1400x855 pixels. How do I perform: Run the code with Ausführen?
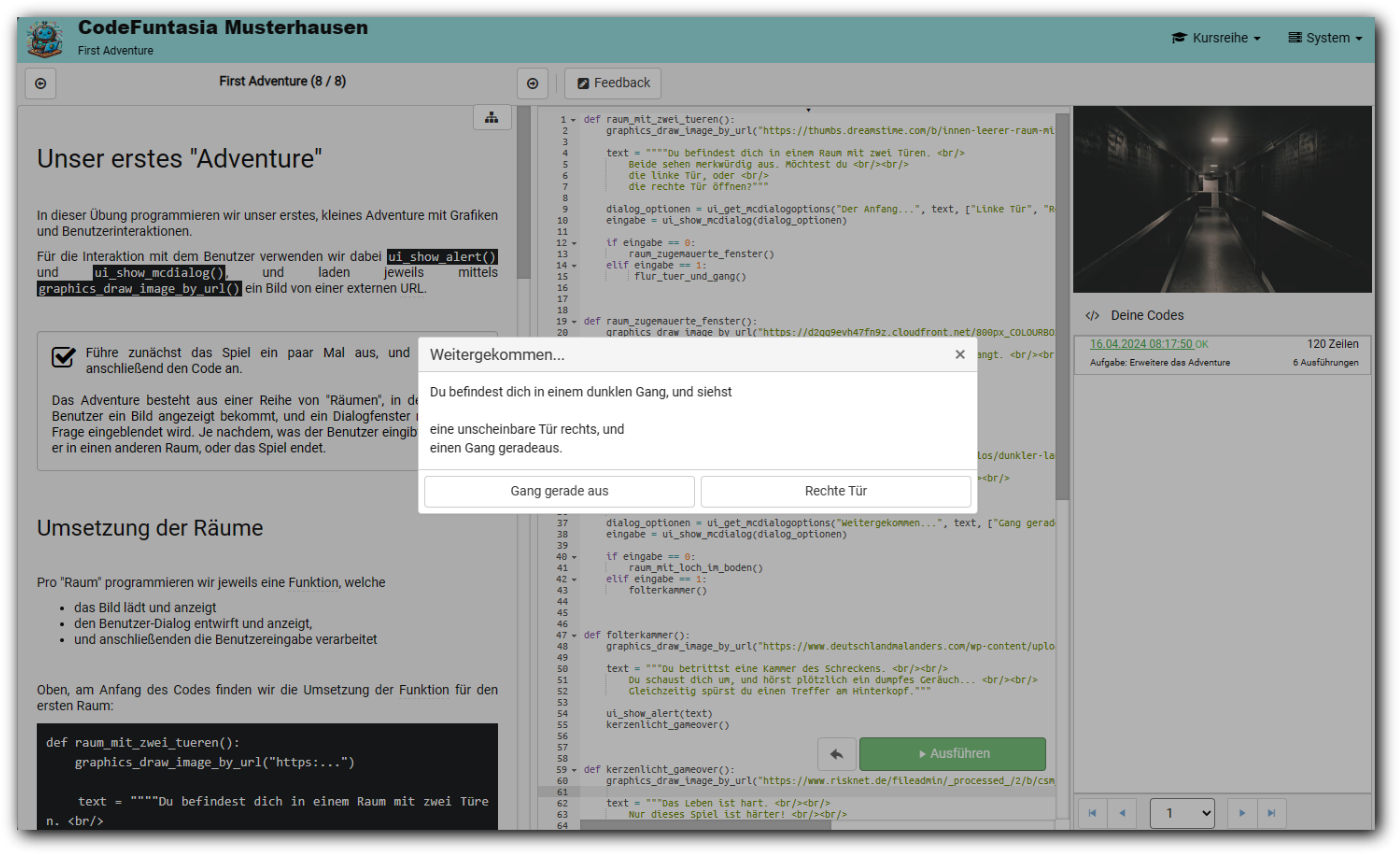pos(952,754)
